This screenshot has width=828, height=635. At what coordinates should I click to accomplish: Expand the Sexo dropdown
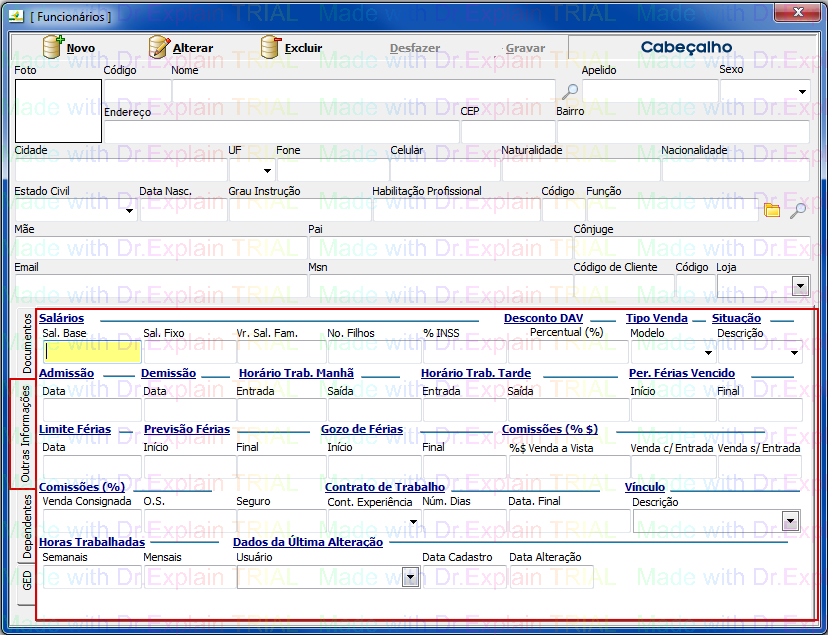click(x=802, y=92)
